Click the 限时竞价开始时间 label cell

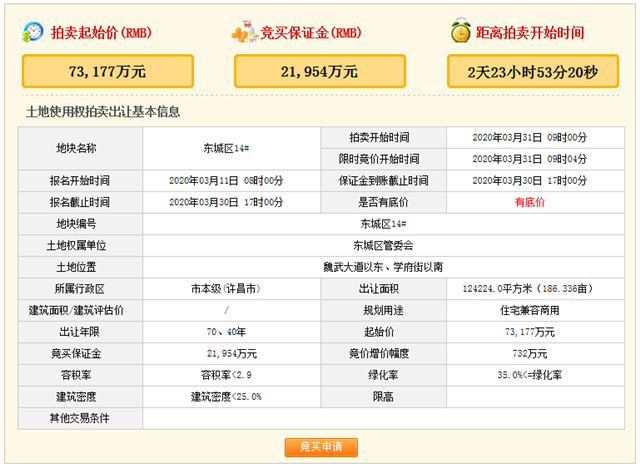[x=384, y=159]
